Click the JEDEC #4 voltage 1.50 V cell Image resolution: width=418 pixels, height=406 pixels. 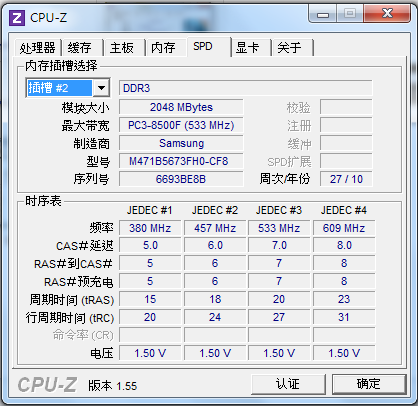tap(344, 353)
